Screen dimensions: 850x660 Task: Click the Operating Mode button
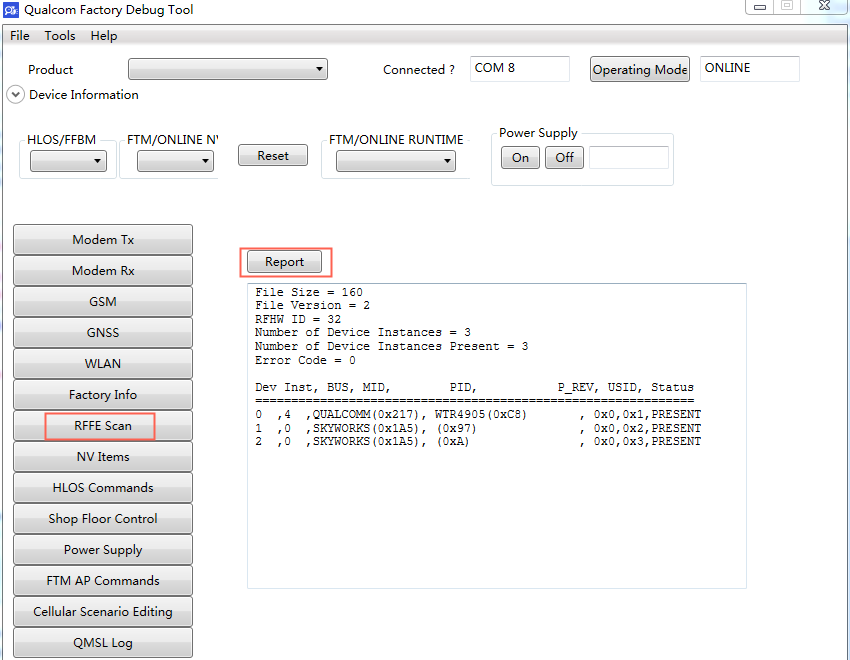click(x=639, y=69)
